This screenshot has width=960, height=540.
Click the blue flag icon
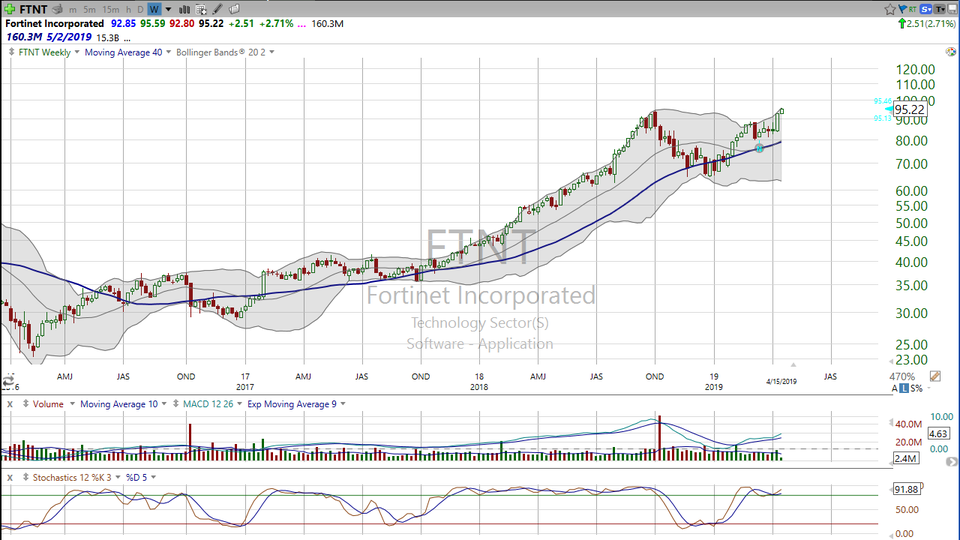[902, 9]
